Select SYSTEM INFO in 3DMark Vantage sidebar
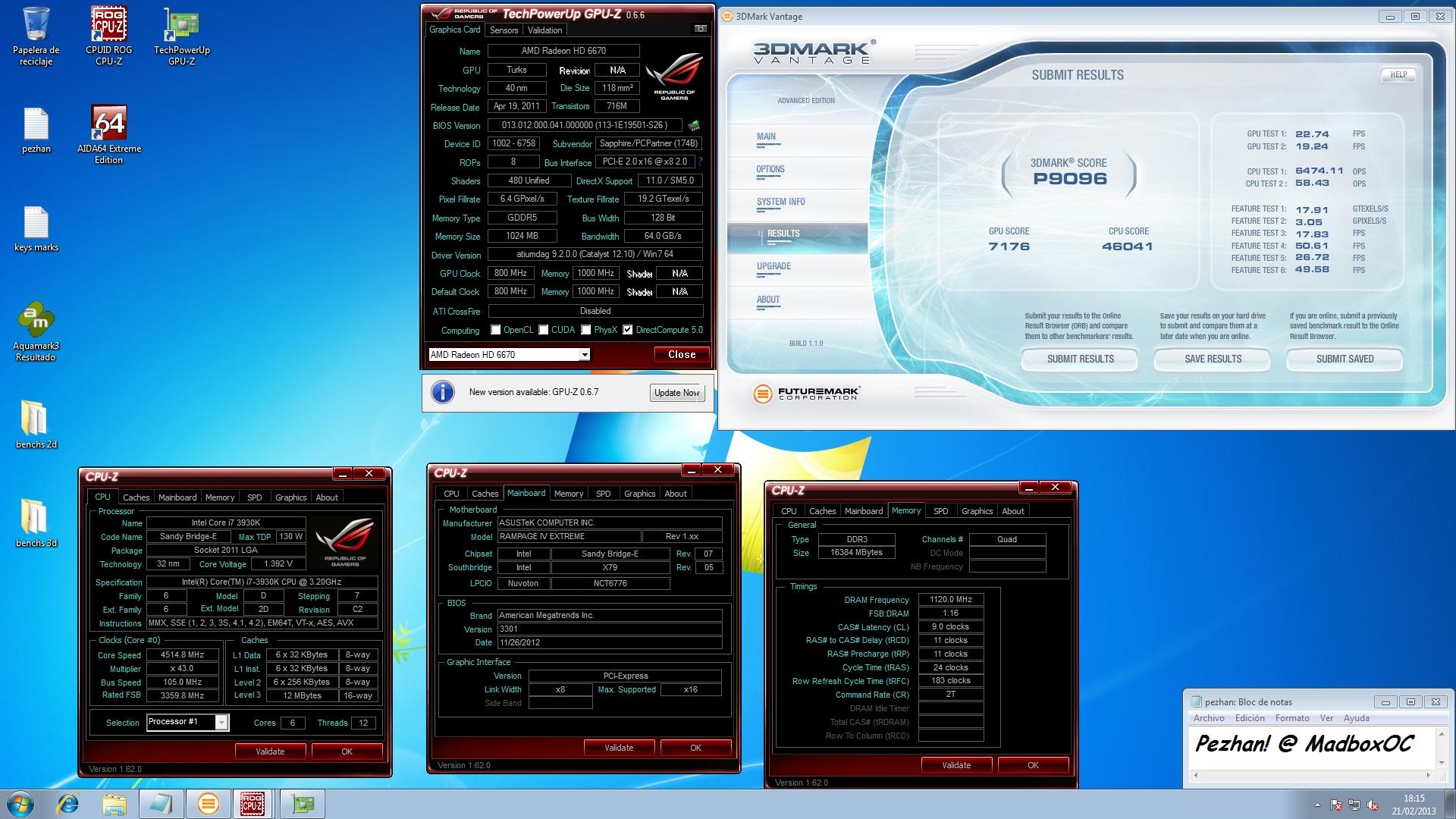Image resolution: width=1456 pixels, height=819 pixels. (780, 202)
